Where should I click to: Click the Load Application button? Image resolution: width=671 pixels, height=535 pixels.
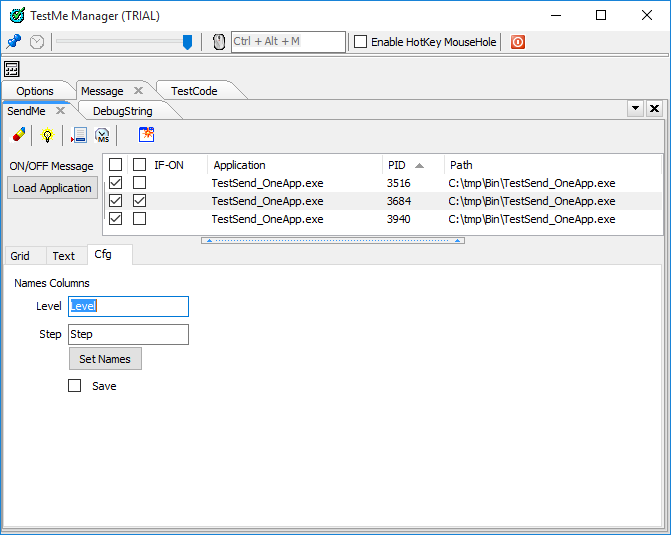[x=52, y=188]
